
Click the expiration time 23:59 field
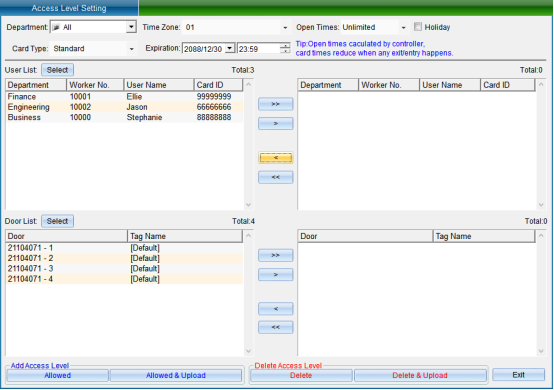pyautogui.click(x=259, y=49)
